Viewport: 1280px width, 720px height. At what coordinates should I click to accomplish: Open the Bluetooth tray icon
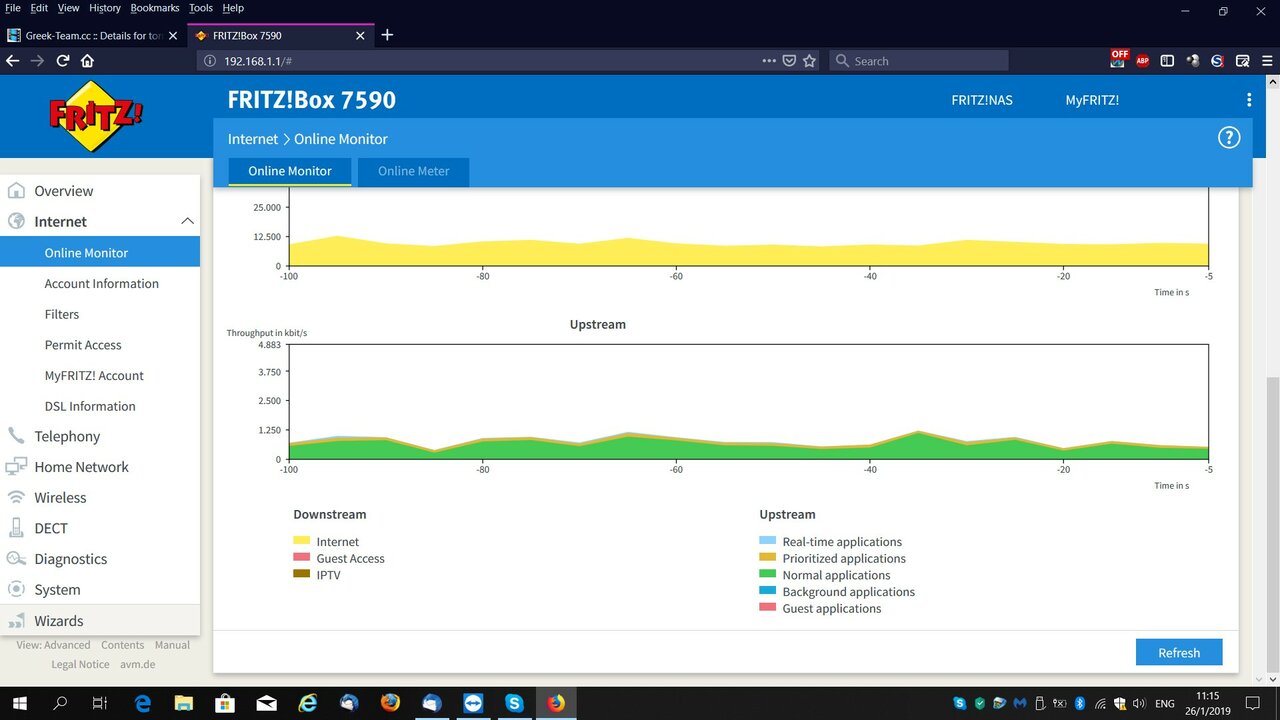point(1080,704)
